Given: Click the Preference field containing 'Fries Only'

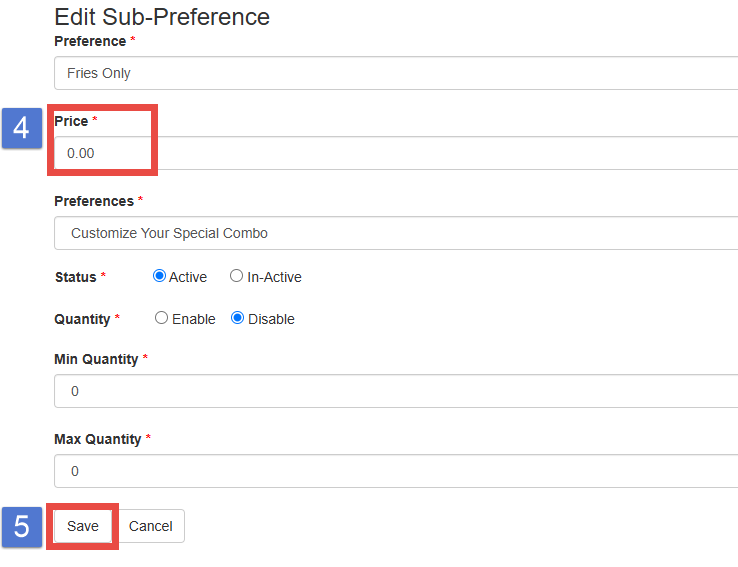Looking at the screenshot, I should [x=395, y=73].
